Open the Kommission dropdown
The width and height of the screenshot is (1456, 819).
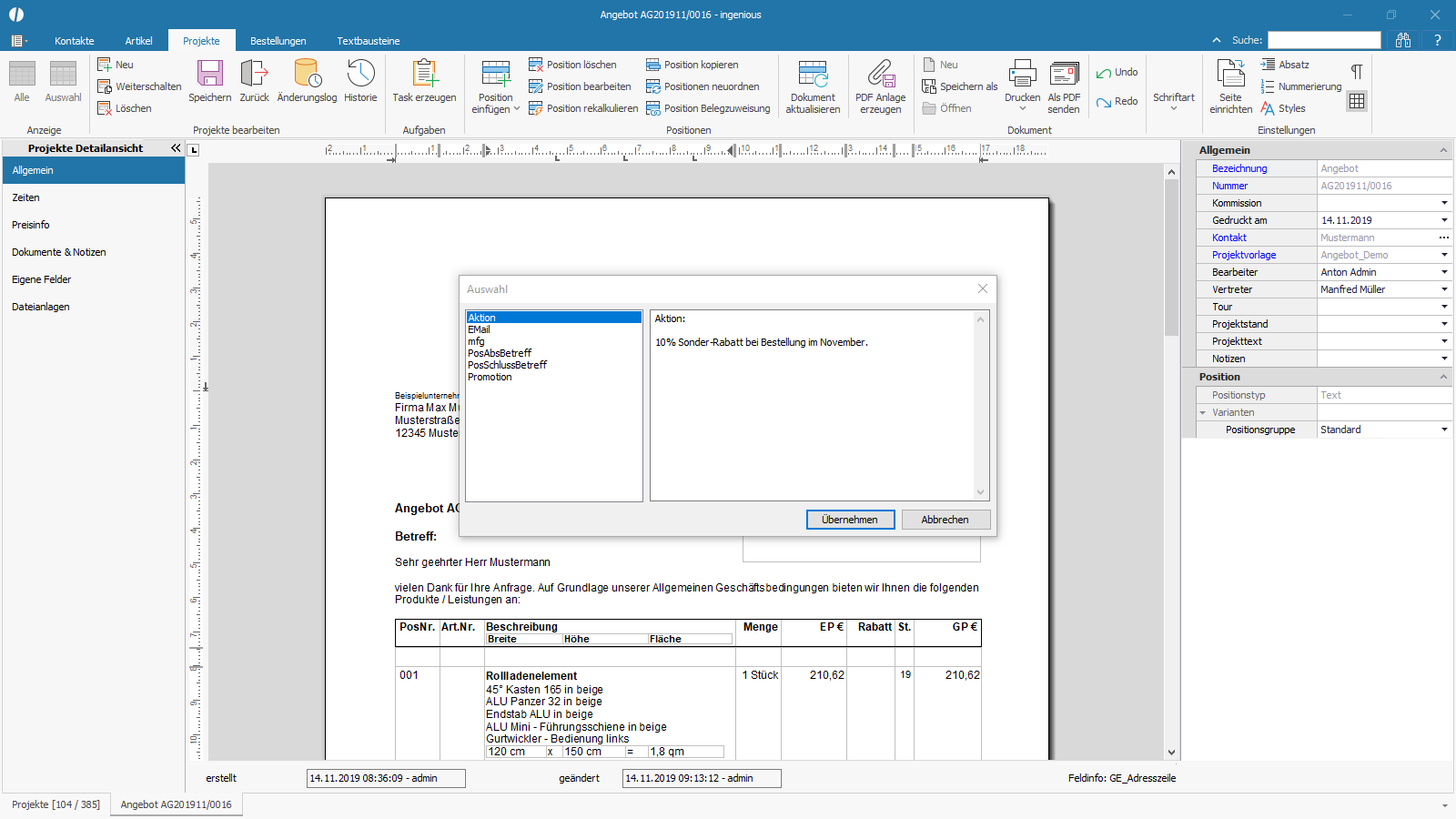[1444, 203]
